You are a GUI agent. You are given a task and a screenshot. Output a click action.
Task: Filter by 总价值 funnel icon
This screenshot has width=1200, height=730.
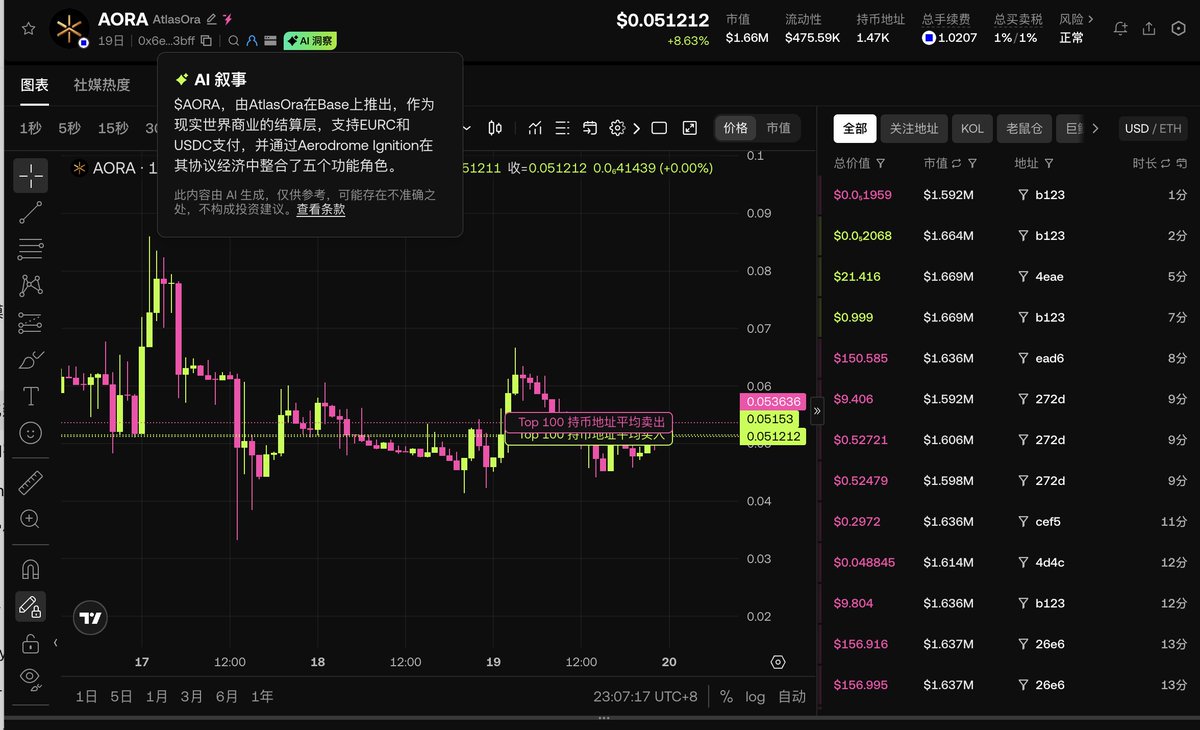(x=880, y=162)
